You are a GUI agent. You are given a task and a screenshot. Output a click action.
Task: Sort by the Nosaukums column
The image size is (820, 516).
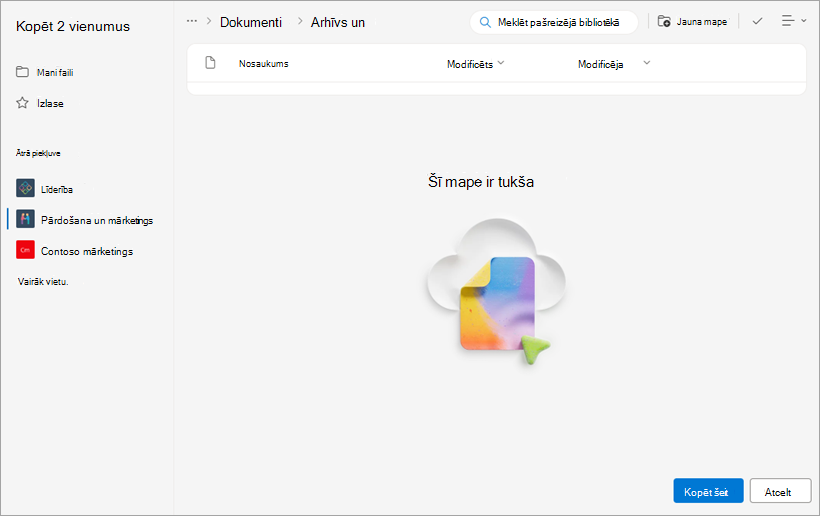pos(264,64)
